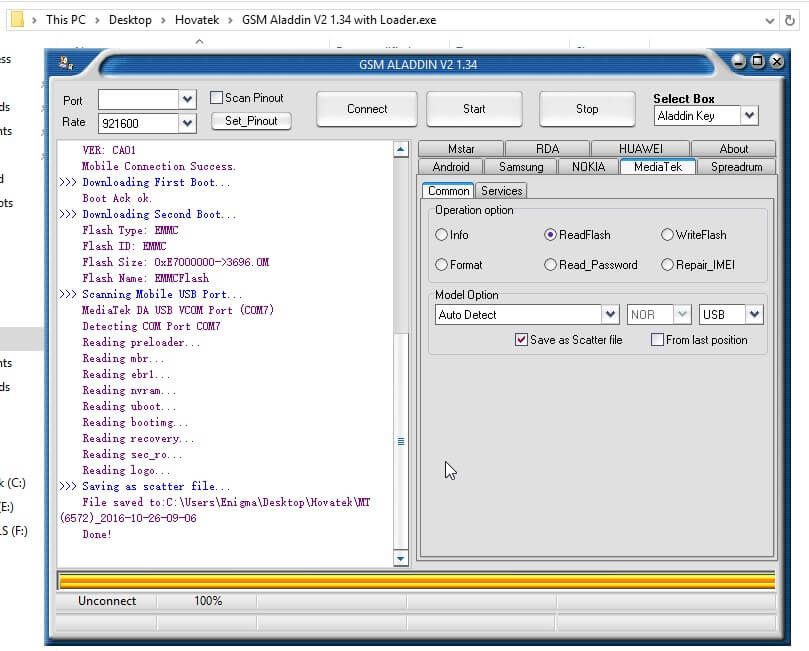This screenshot has width=809, height=651.
Task: Enable the Scan Pinout checkbox
Action: click(x=217, y=97)
